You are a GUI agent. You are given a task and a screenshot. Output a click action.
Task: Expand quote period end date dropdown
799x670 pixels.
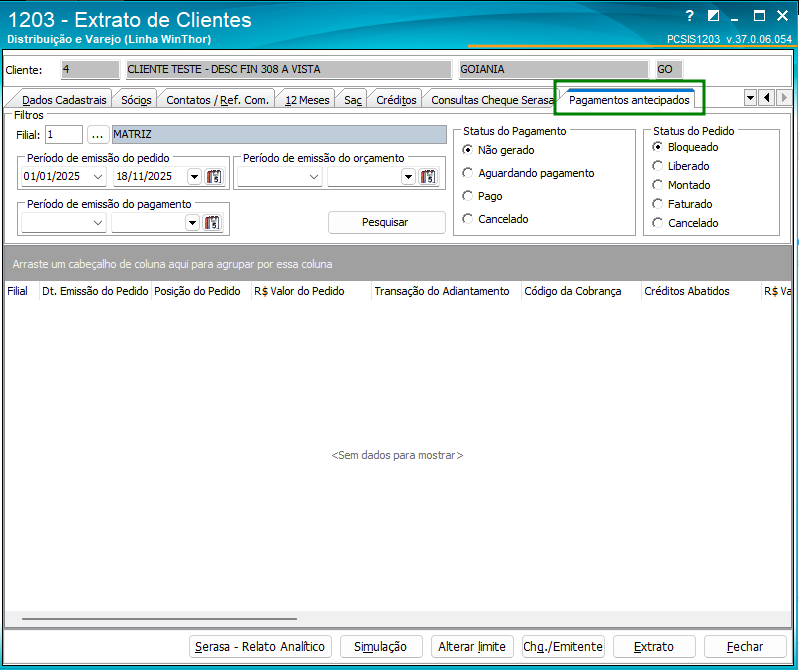(408, 177)
